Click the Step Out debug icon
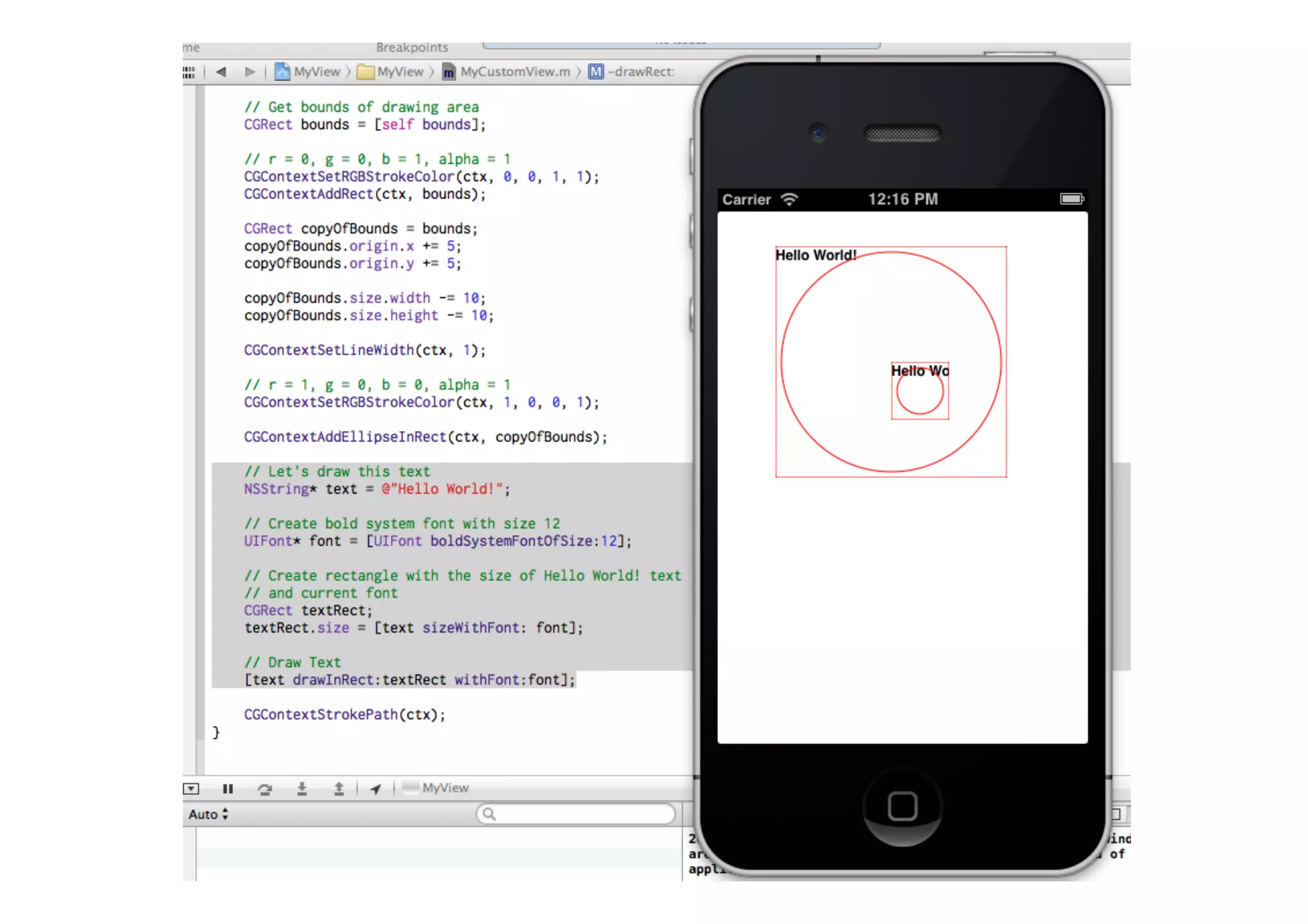The width and height of the screenshot is (1308, 924). pos(339,789)
